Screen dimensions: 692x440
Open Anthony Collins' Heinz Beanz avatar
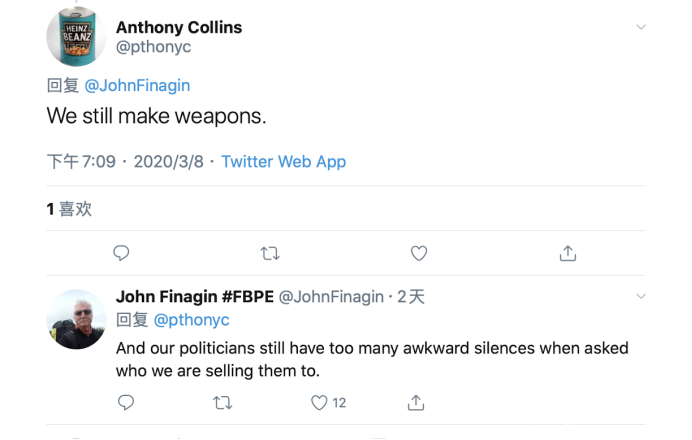coord(76,38)
